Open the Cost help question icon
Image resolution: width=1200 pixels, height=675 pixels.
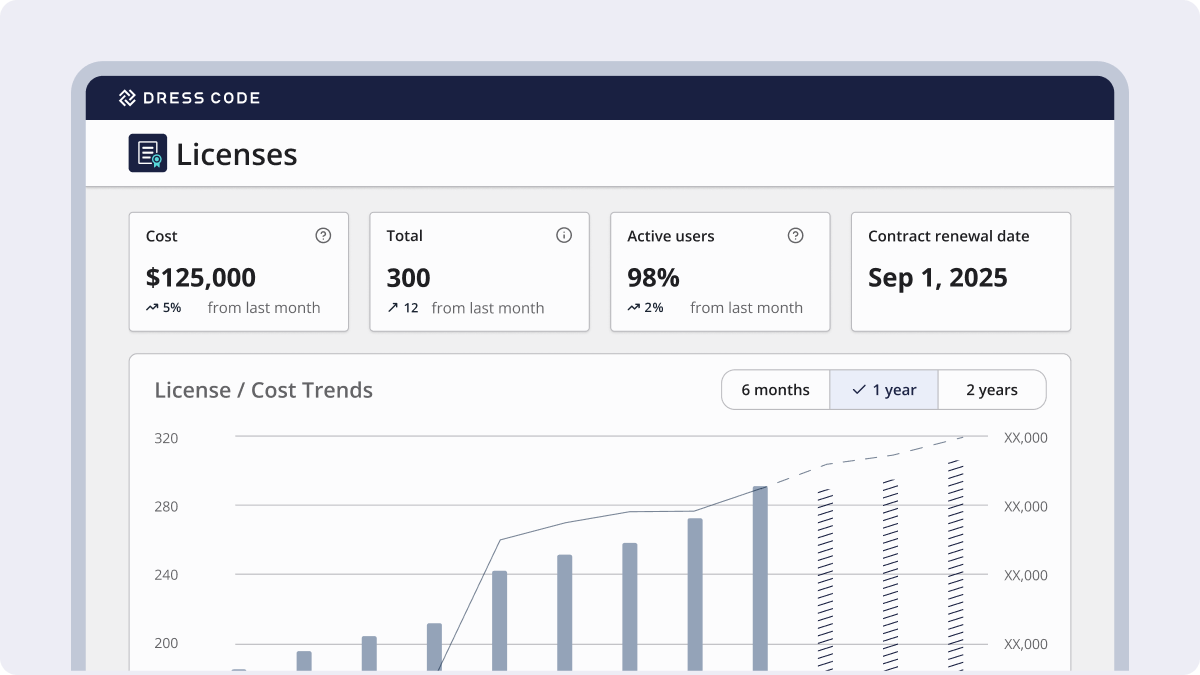(323, 236)
